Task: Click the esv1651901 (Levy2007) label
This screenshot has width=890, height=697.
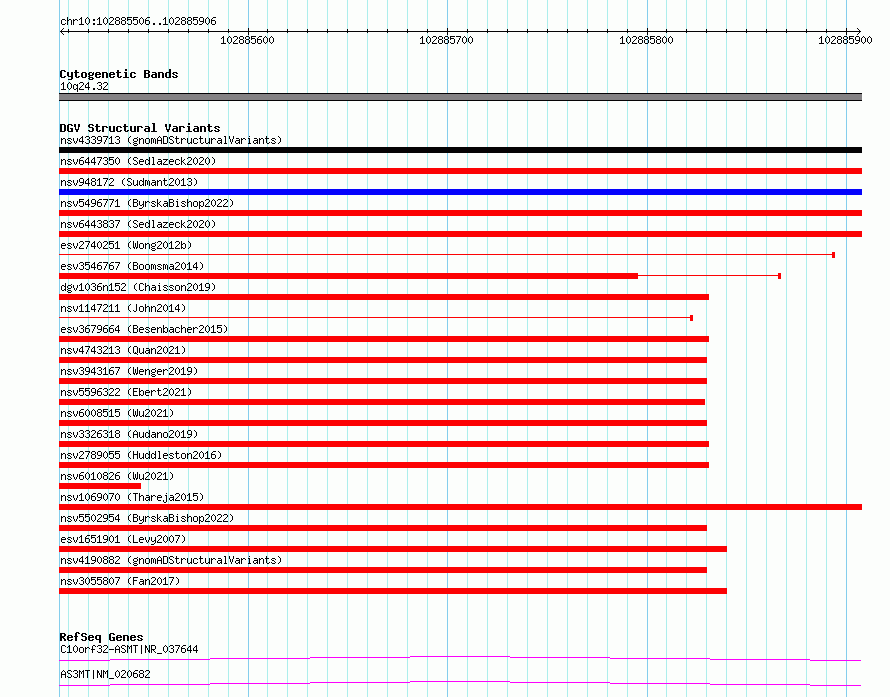Action: 123,539
